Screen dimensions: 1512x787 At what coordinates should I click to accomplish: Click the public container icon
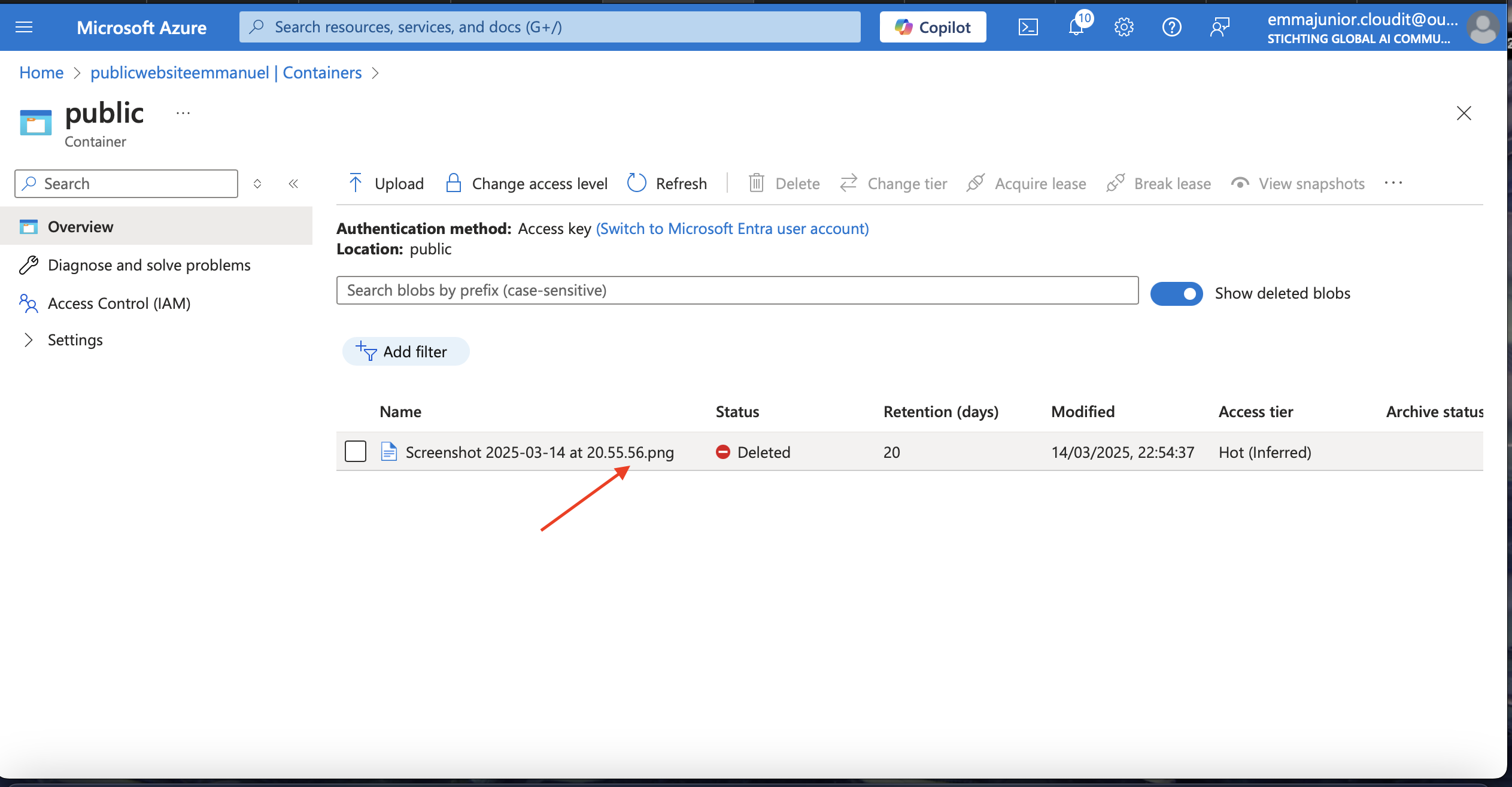[36, 123]
